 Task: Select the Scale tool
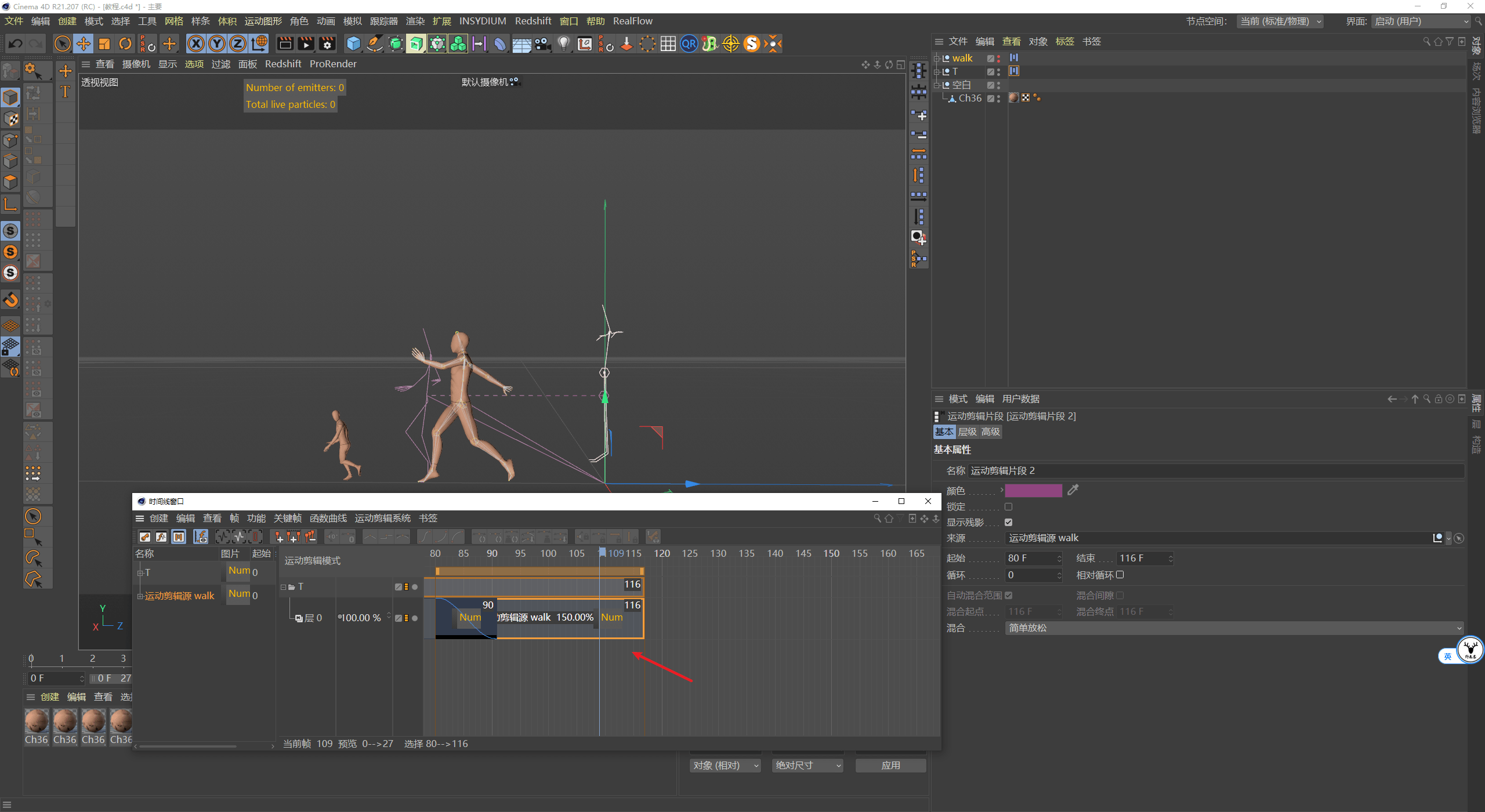point(104,43)
